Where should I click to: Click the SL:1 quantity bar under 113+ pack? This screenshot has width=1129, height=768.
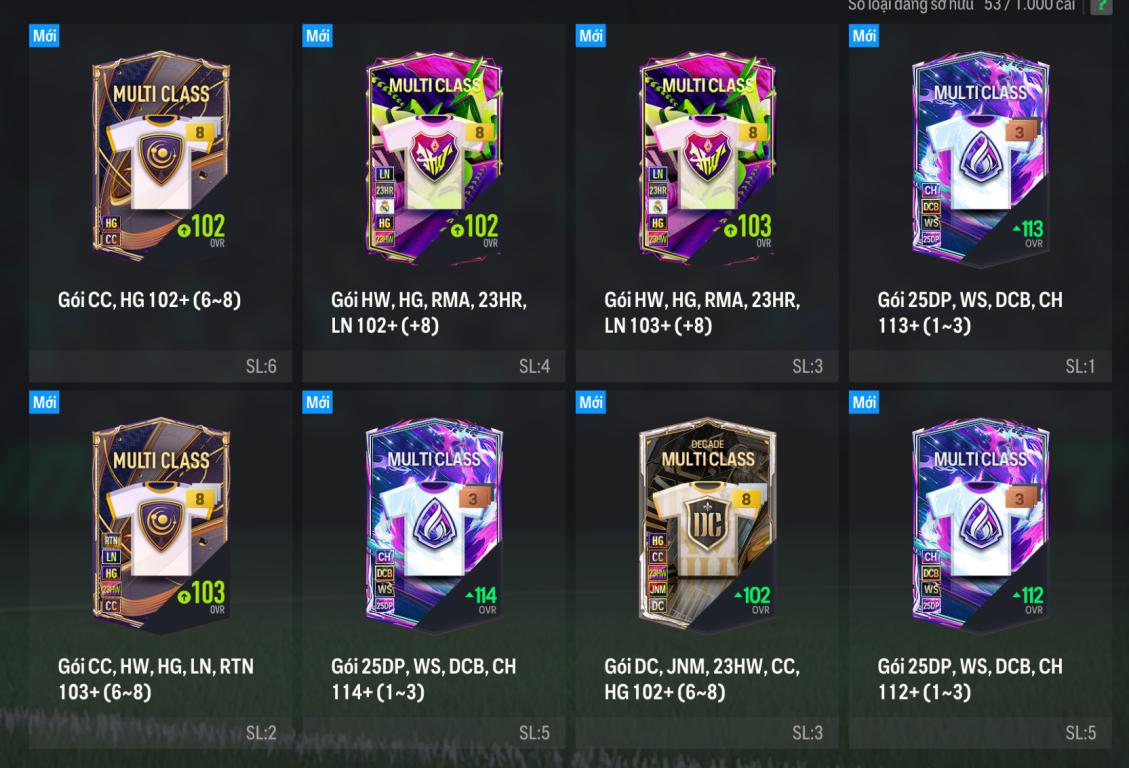click(x=980, y=366)
